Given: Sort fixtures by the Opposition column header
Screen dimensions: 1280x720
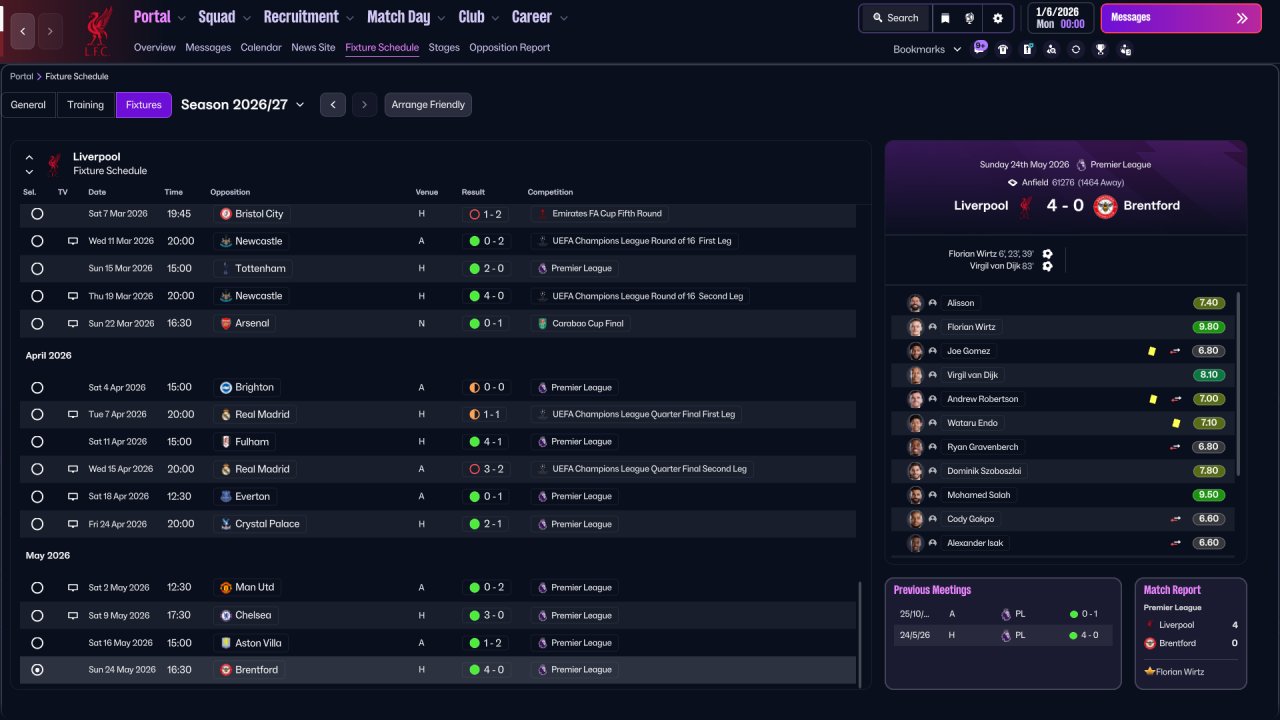Looking at the screenshot, I should [230, 192].
